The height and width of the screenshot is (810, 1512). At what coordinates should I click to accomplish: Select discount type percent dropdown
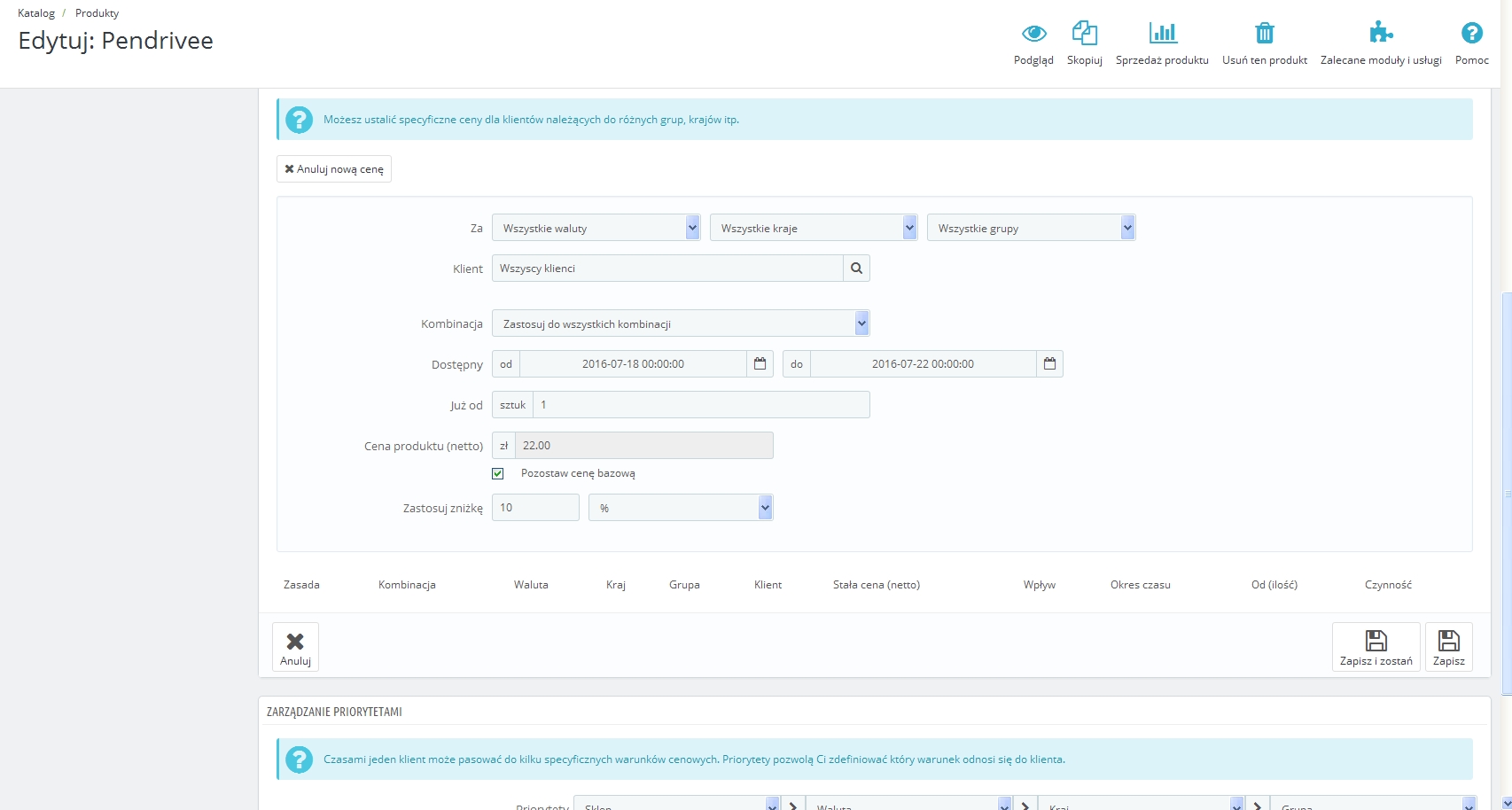[x=680, y=509]
